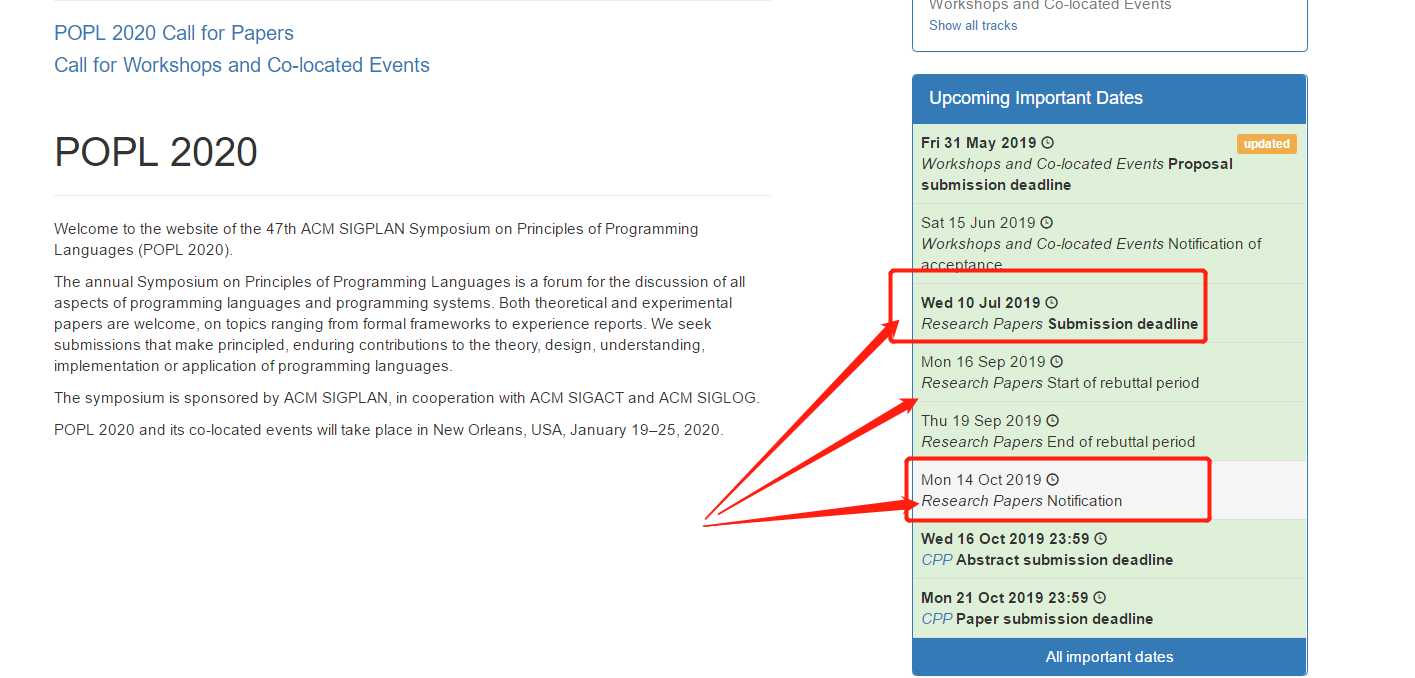Open All important dates button
This screenshot has height=678, width=1415.
1109,657
